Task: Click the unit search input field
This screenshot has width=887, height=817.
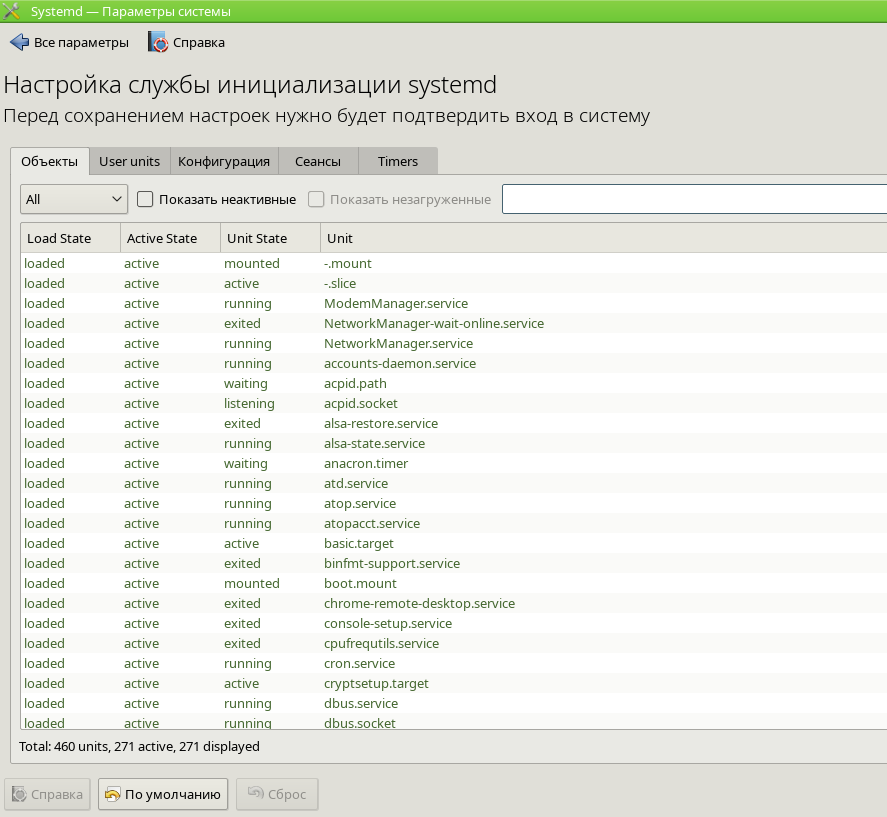Action: tap(694, 199)
